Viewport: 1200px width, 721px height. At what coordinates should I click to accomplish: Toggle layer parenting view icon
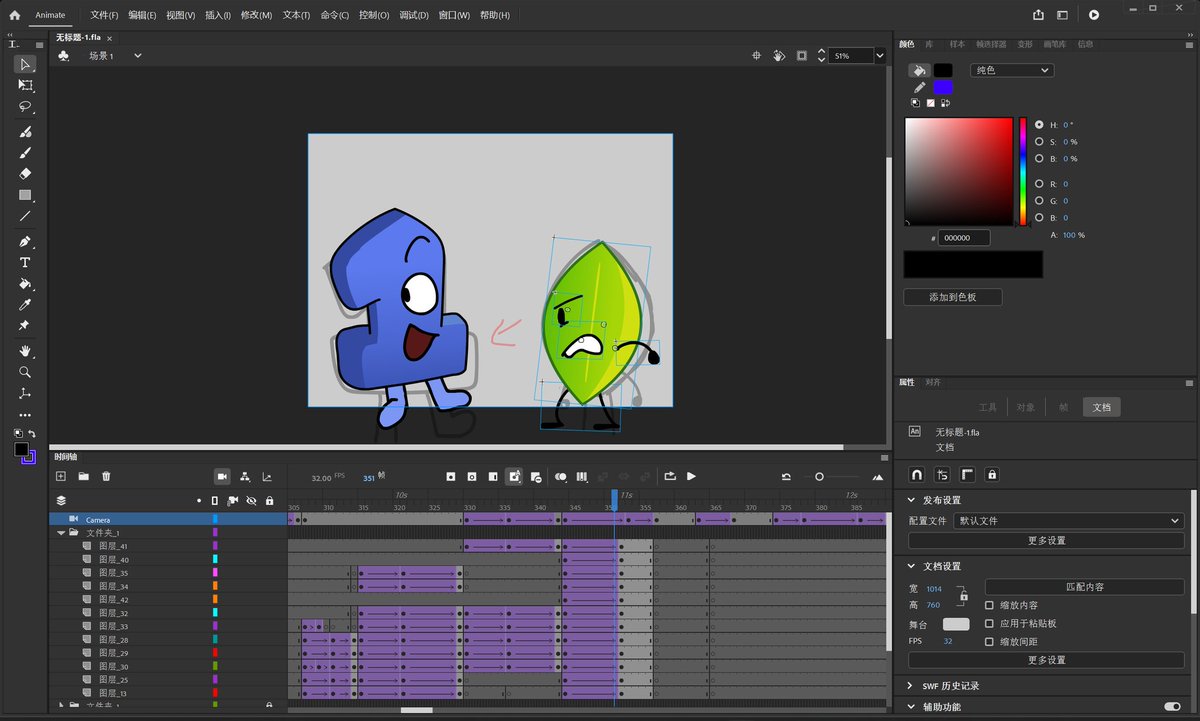(x=245, y=477)
